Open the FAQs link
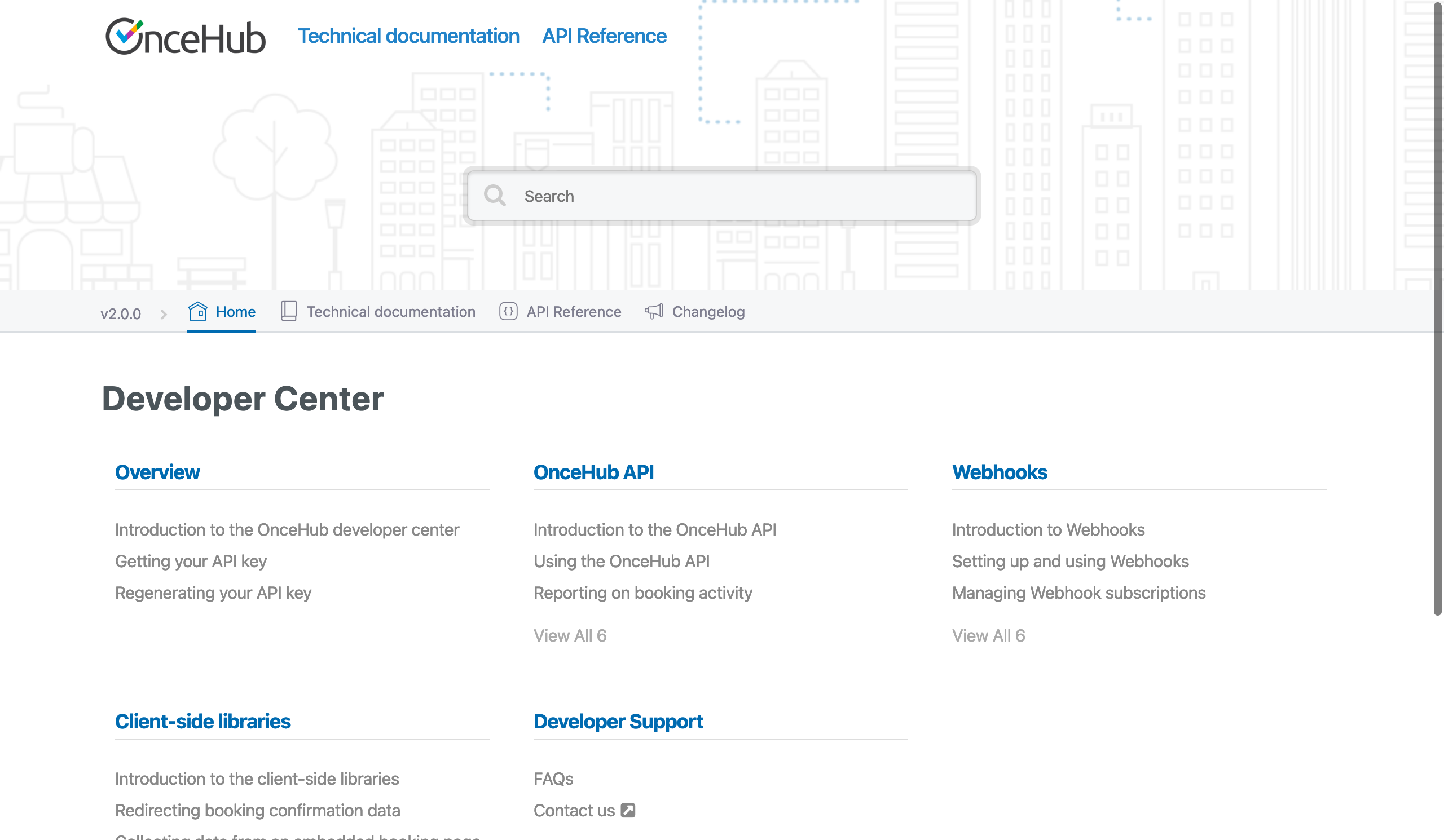1444x840 pixels. tap(553, 779)
